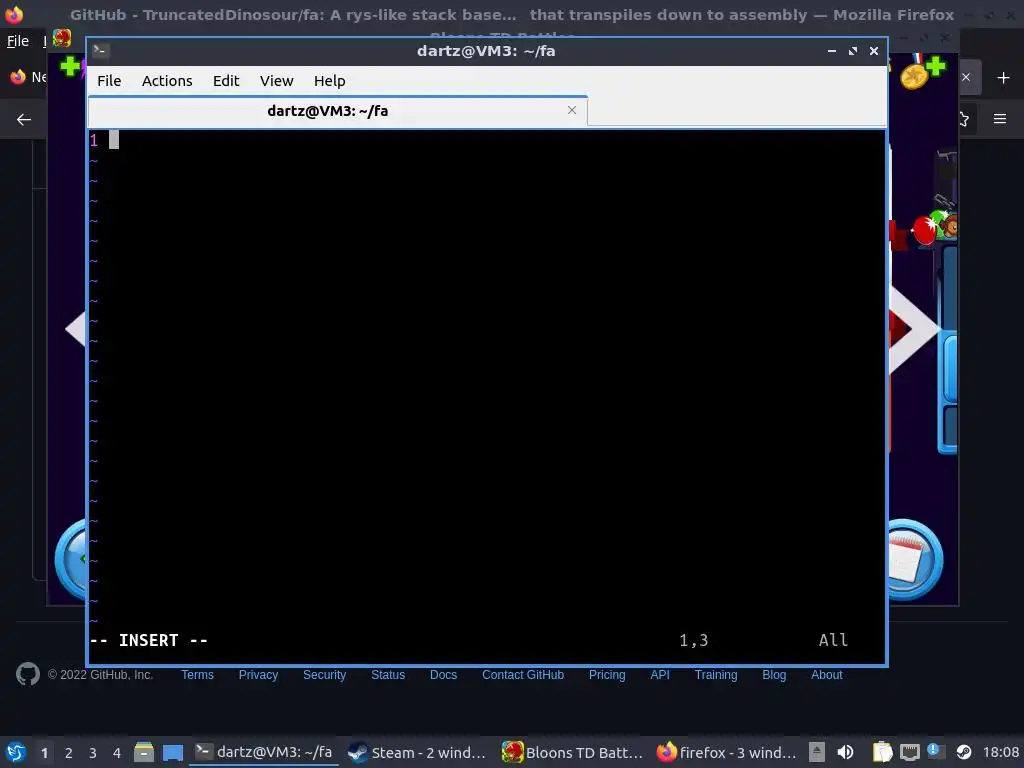Screen dimensions: 1024x768
Task: Close the current Firefox tab
Action: click(966, 77)
